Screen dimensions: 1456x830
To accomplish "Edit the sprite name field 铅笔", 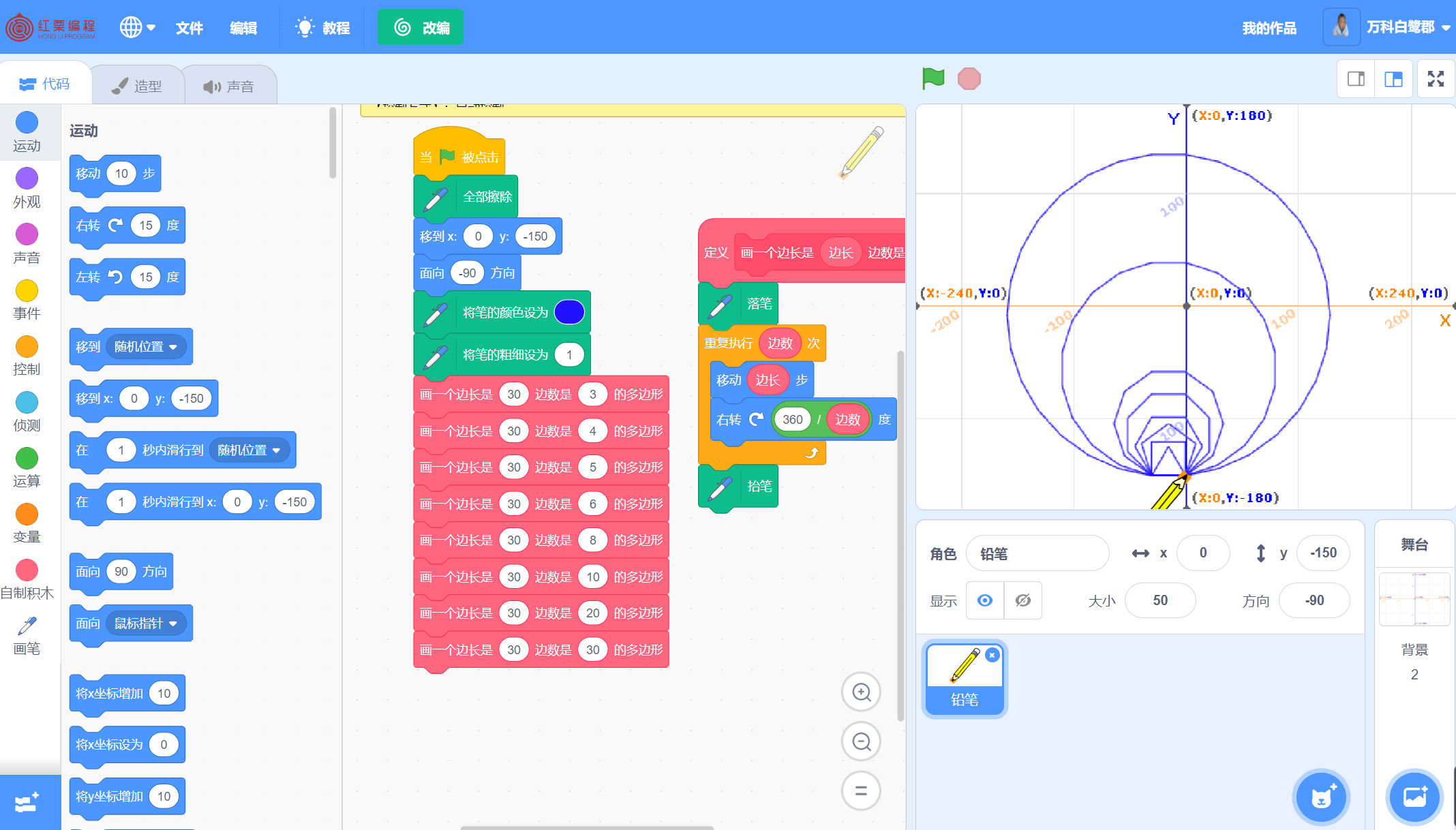I will point(1037,553).
